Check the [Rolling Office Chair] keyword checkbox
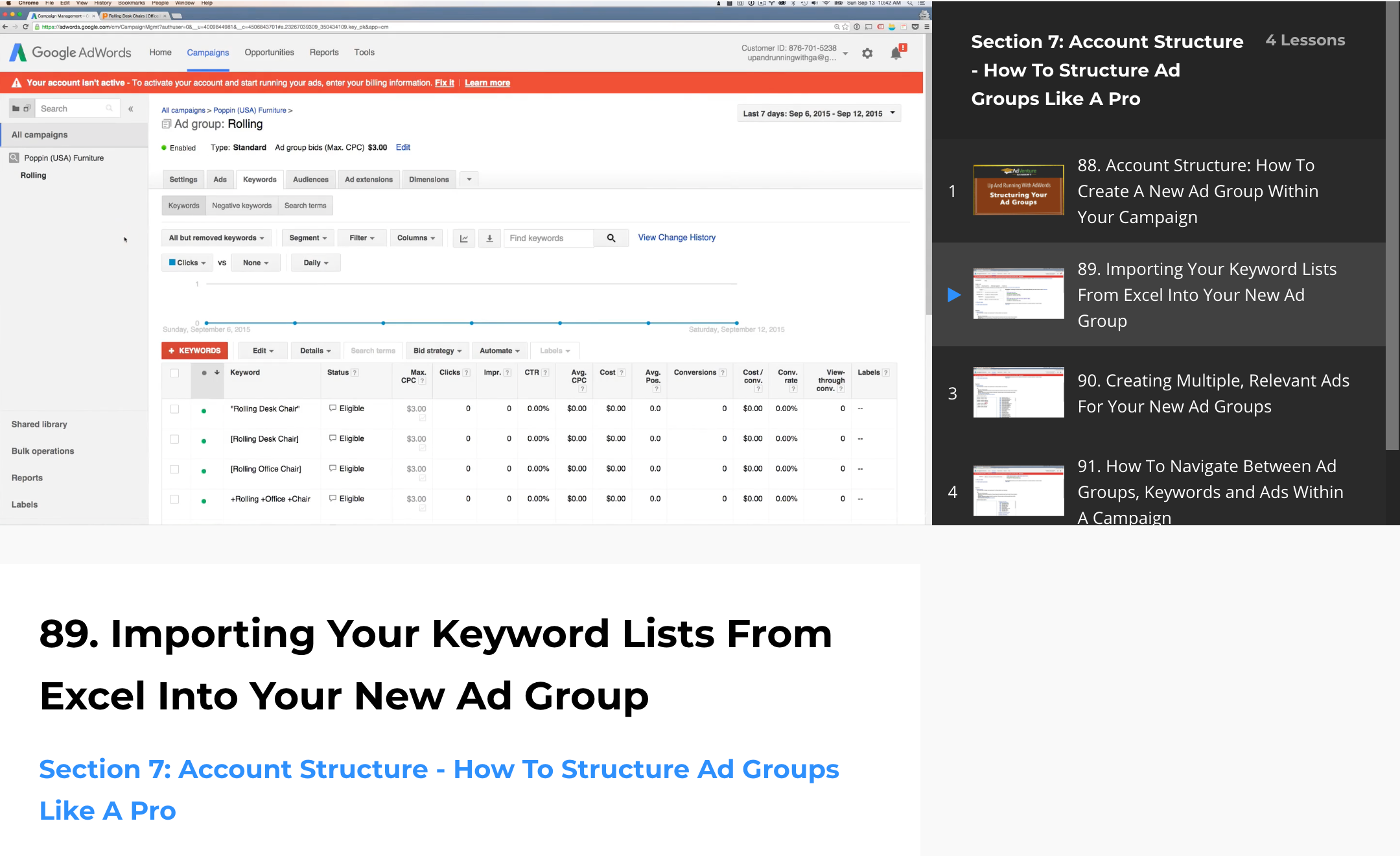1400x856 pixels. [174, 470]
